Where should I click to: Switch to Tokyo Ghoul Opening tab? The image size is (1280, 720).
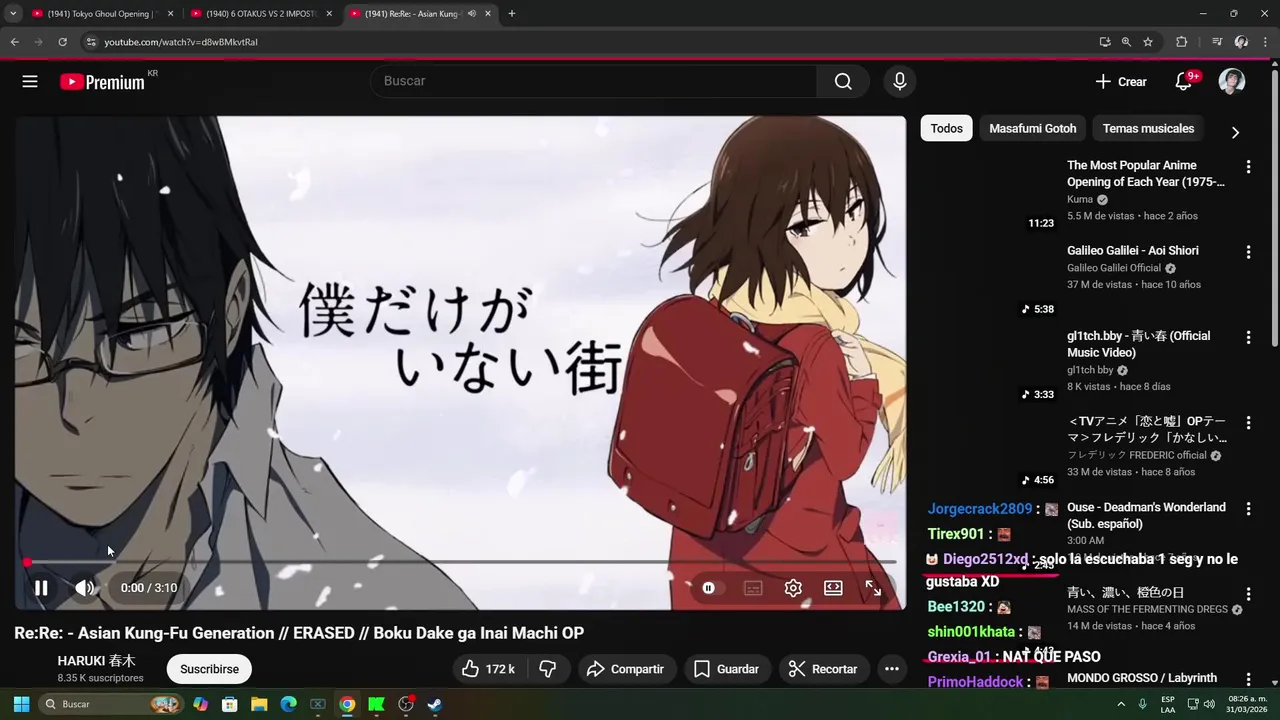coord(100,14)
